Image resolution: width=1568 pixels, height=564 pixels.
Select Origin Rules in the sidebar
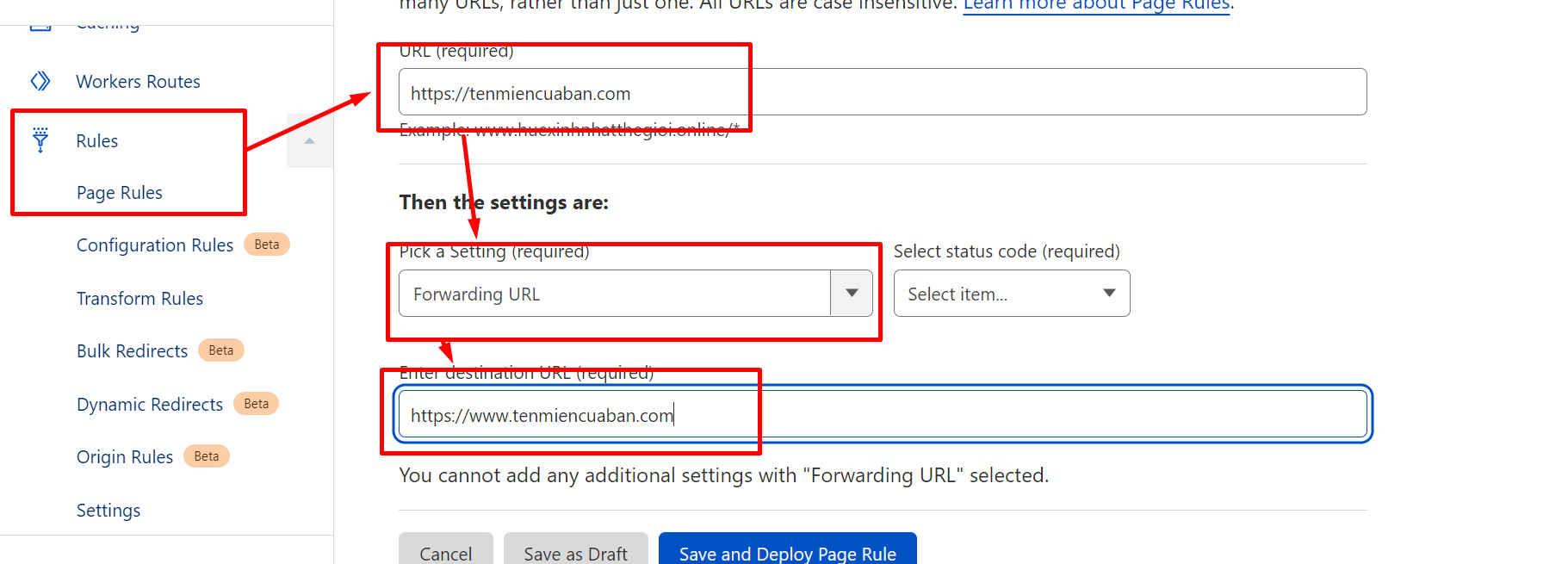pyautogui.click(x=125, y=457)
